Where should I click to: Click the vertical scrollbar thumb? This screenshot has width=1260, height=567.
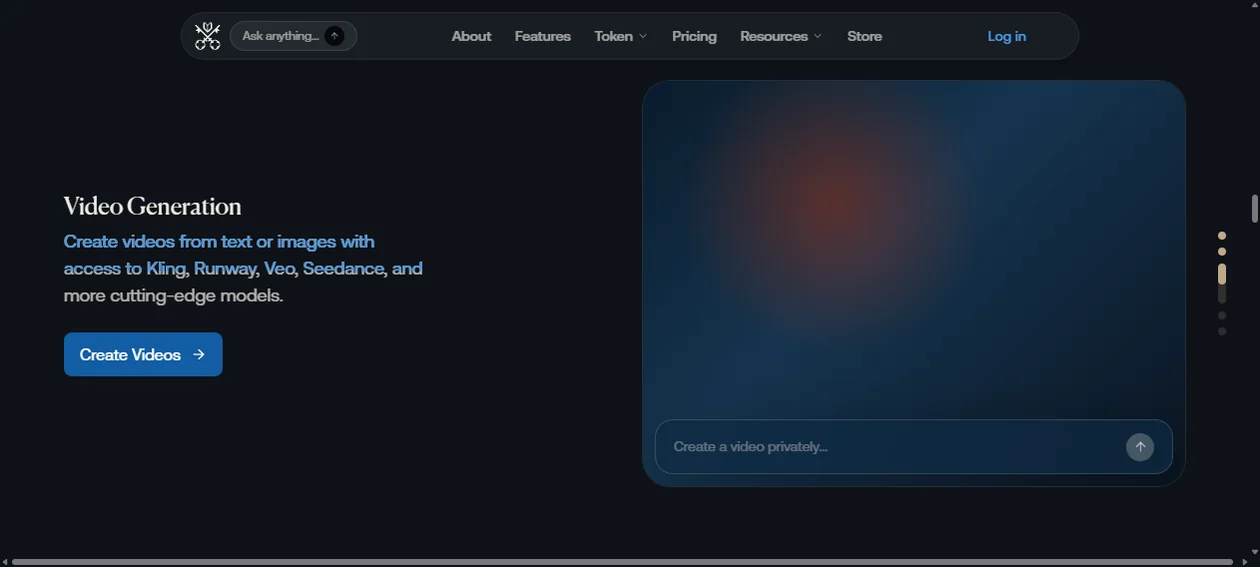tap(1254, 209)
